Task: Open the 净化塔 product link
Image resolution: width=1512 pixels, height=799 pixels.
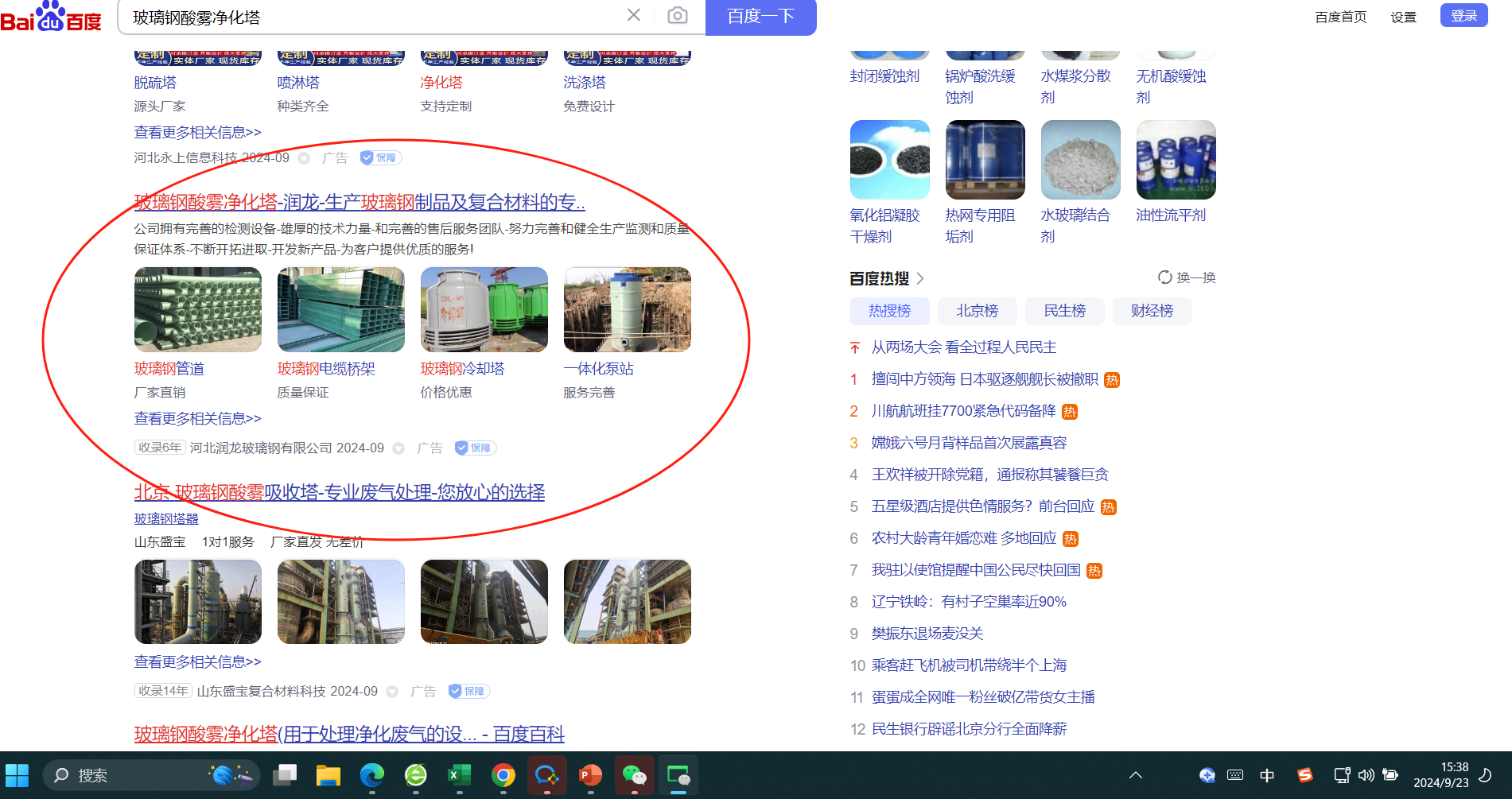Action: click(x=441, y=83)
